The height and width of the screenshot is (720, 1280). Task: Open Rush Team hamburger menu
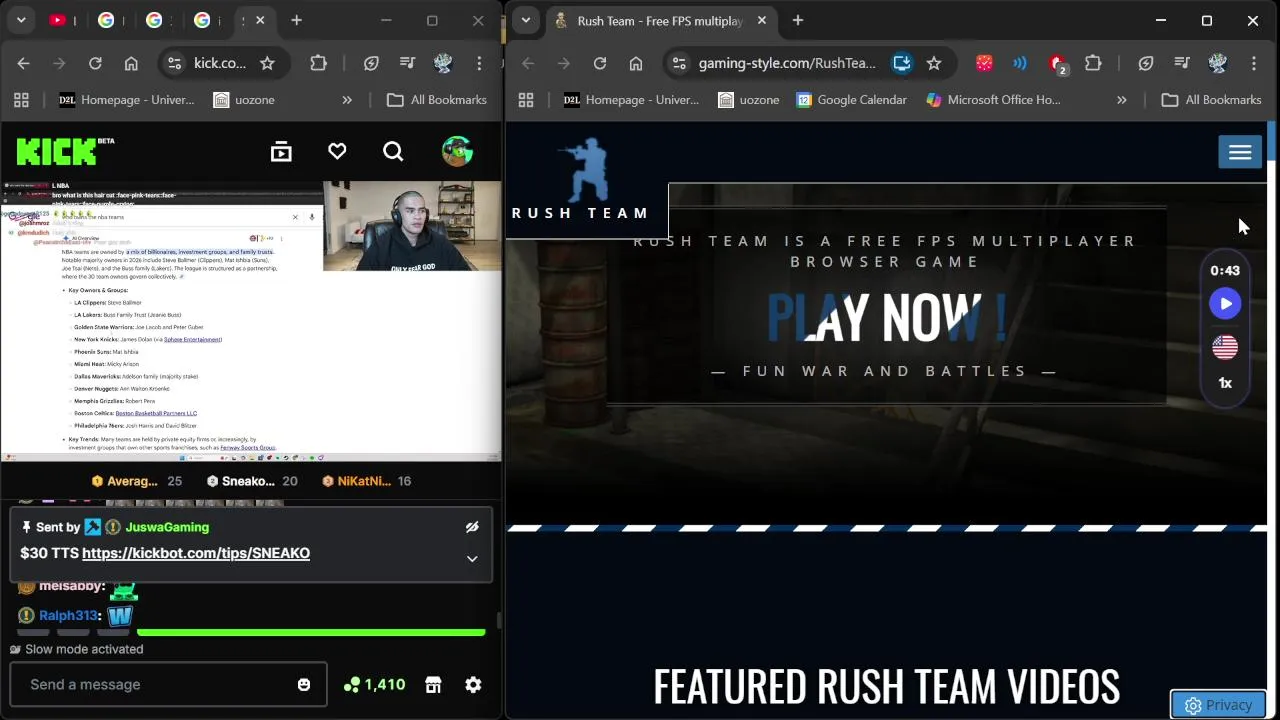[1240, 152]
